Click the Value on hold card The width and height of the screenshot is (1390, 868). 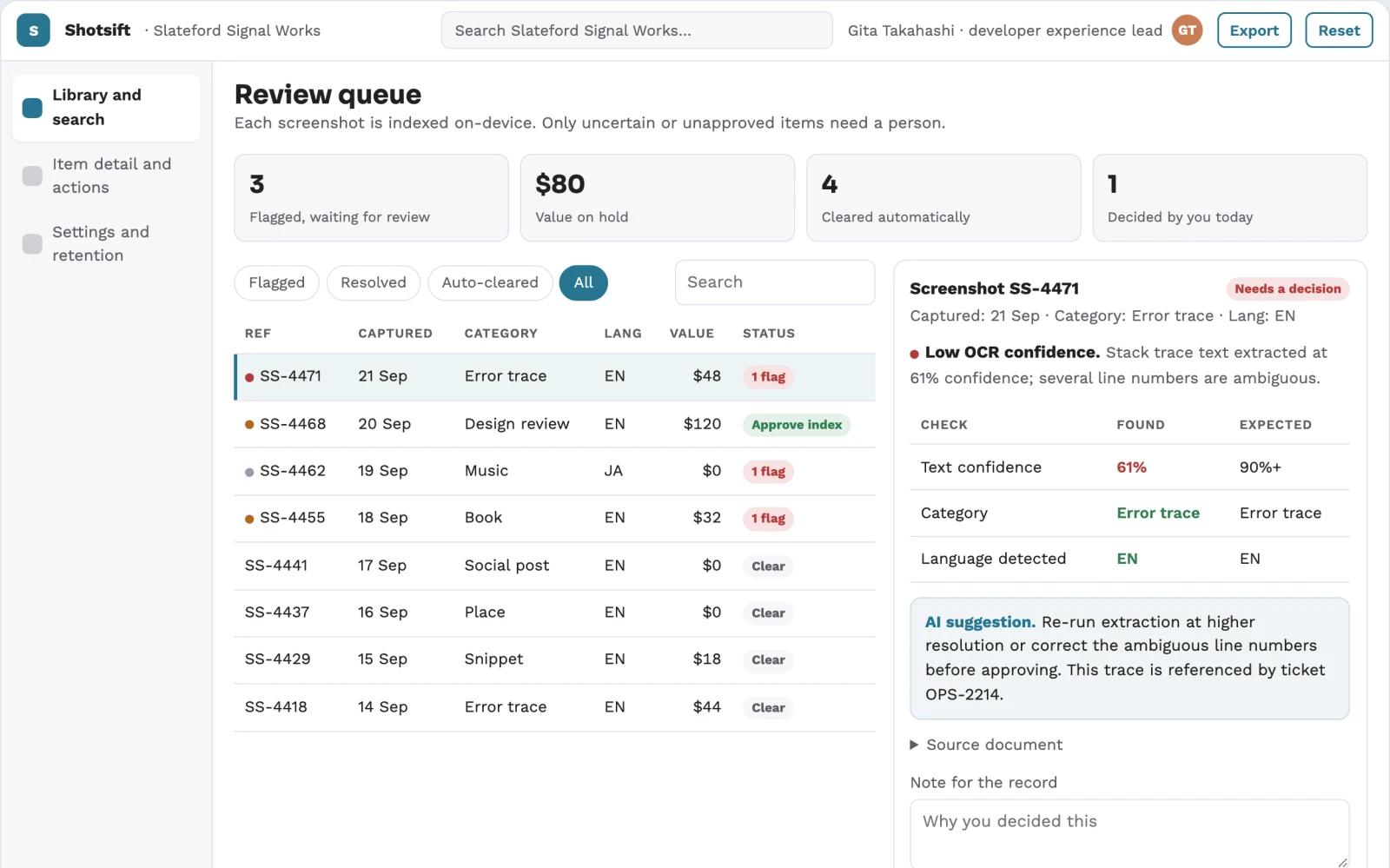(x=658, y=198)
